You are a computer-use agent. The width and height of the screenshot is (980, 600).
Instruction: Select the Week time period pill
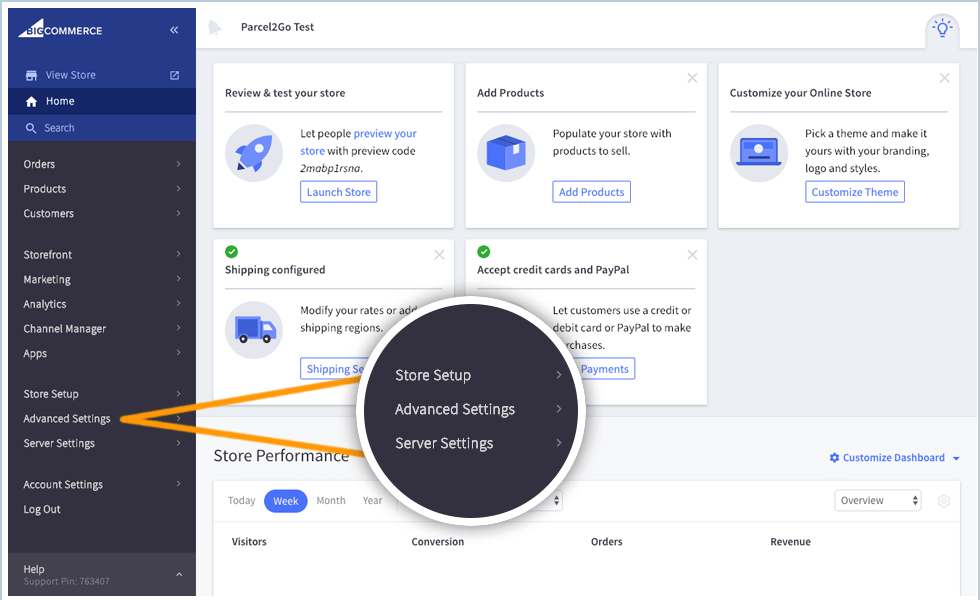285,500
